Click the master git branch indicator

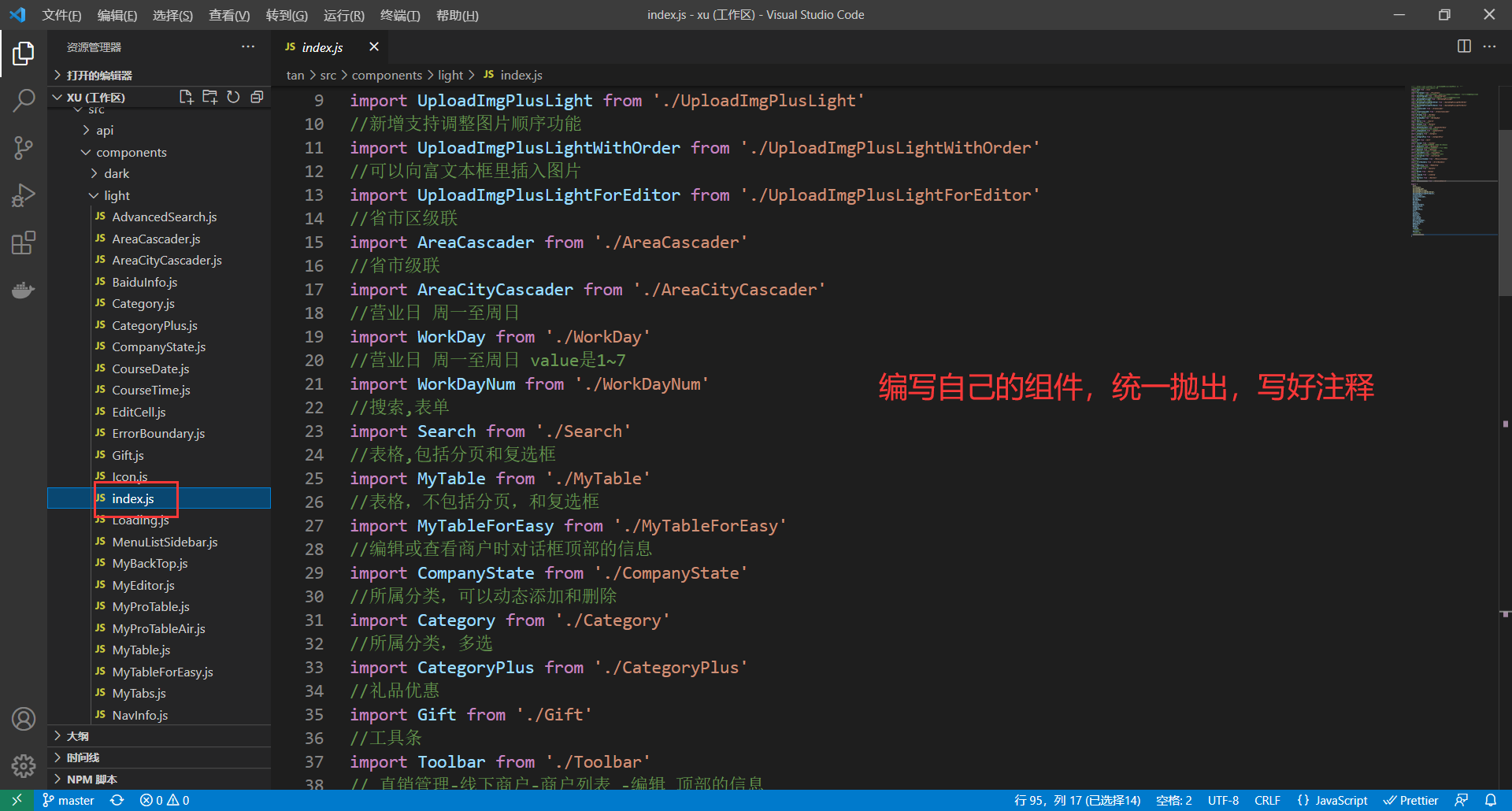(x=69, y=800)
